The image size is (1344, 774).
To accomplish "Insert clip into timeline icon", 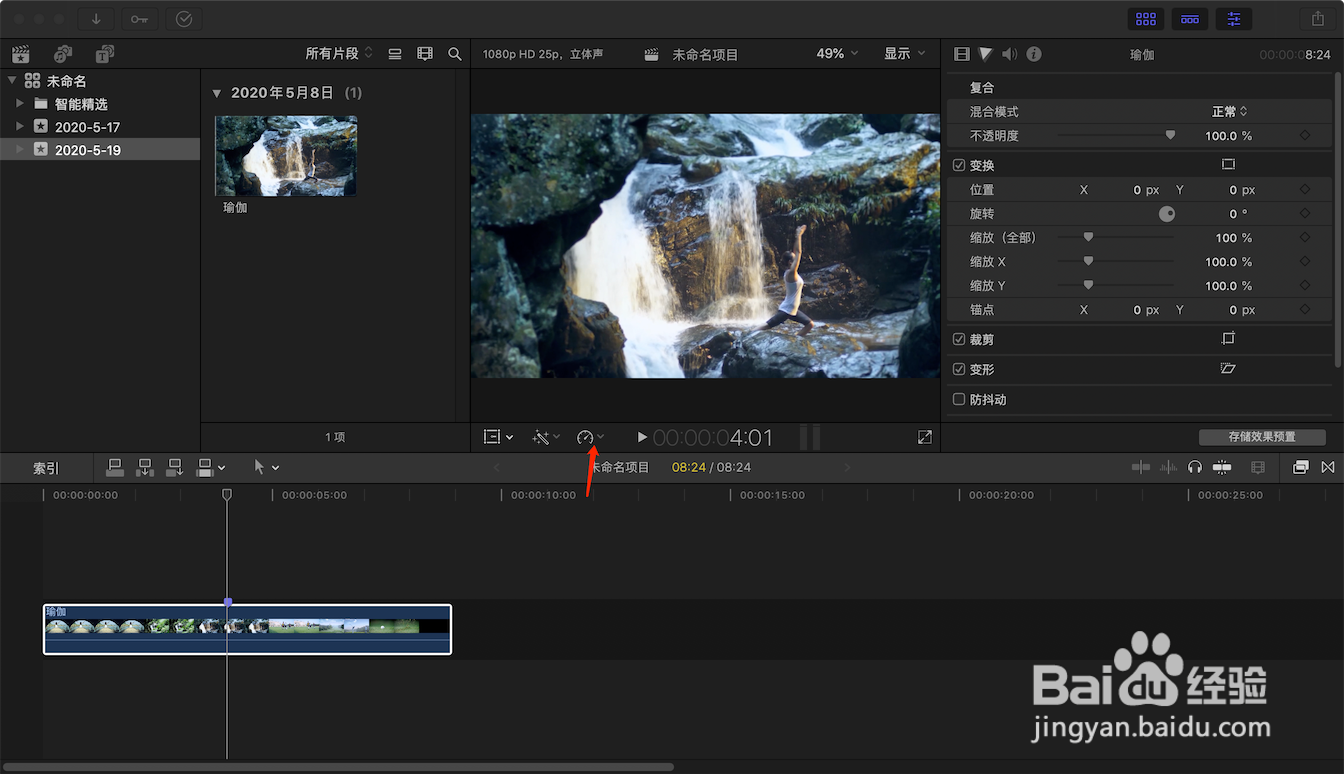I will (145, 467).
